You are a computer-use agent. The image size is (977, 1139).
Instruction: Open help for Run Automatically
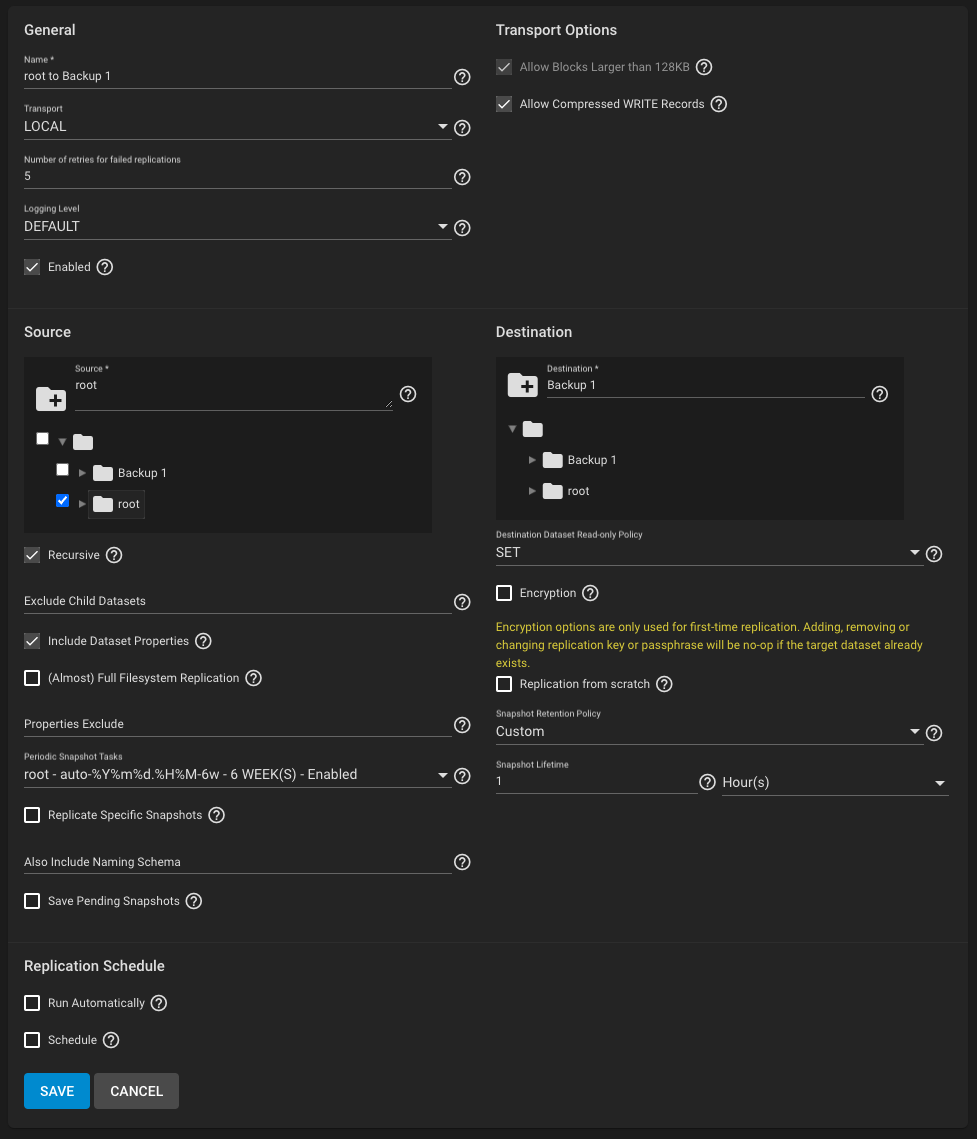tap(159, 1003)
